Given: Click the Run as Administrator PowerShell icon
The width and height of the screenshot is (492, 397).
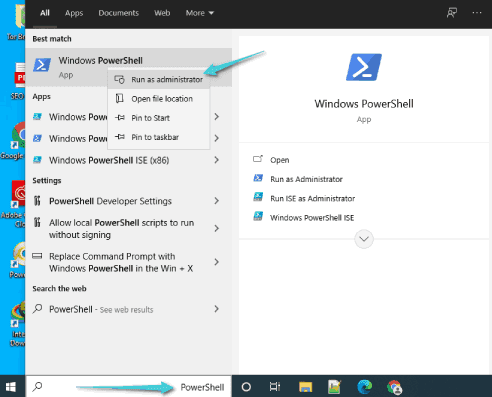Looking at the screenshot, I should (258, 178).
